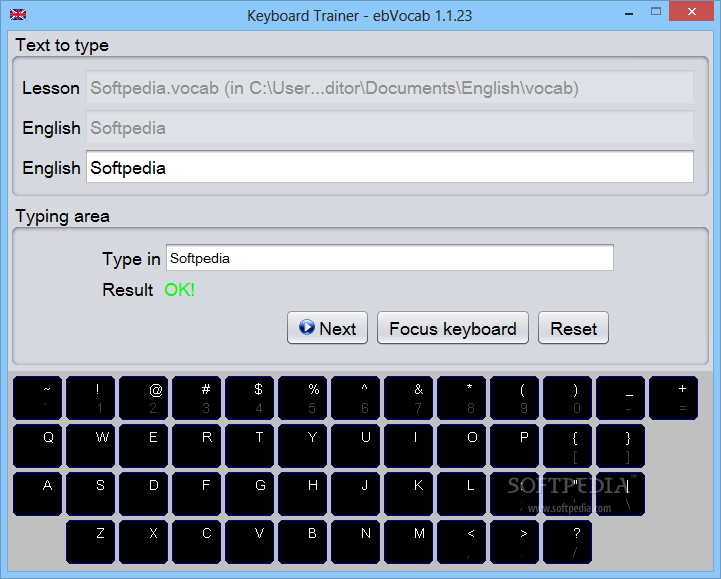Tap the H key on the virtual keyboard
This screenshot has height=579, width=721.
pyautogui.click(x=303, y=494)
